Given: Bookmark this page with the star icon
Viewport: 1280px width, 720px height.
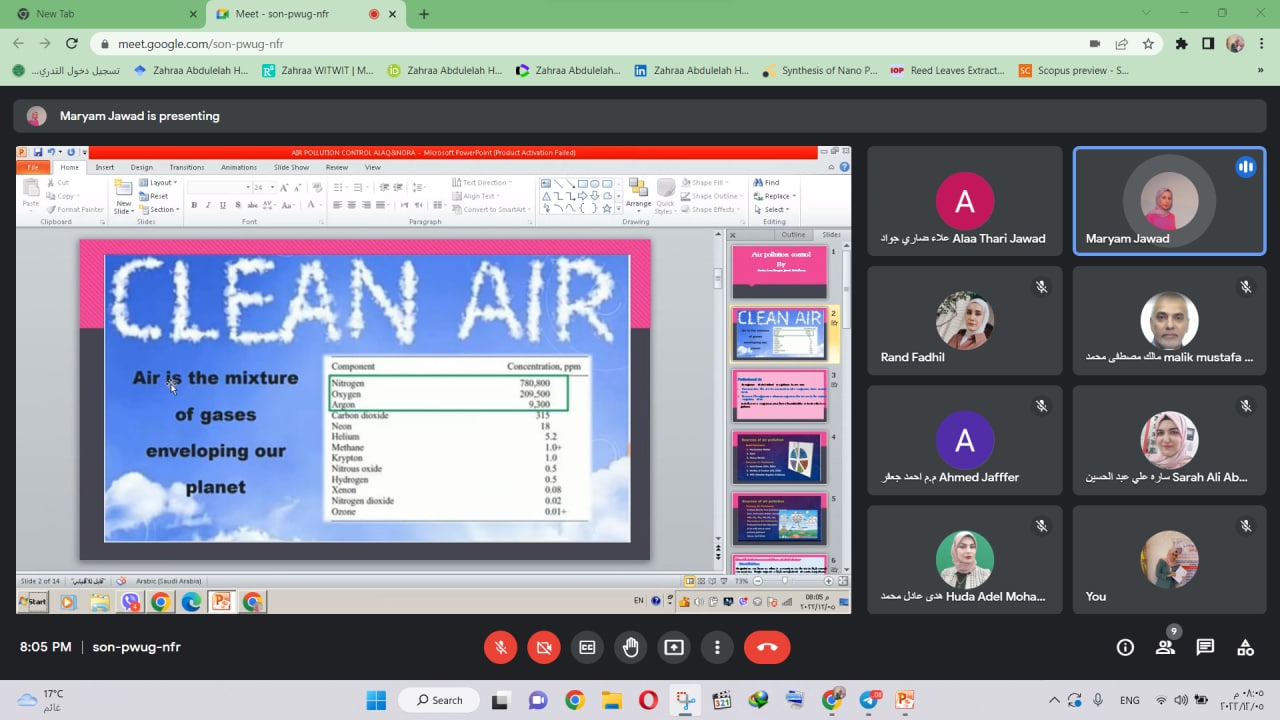Looking at the screenshot, I should tap(1148, 44).
